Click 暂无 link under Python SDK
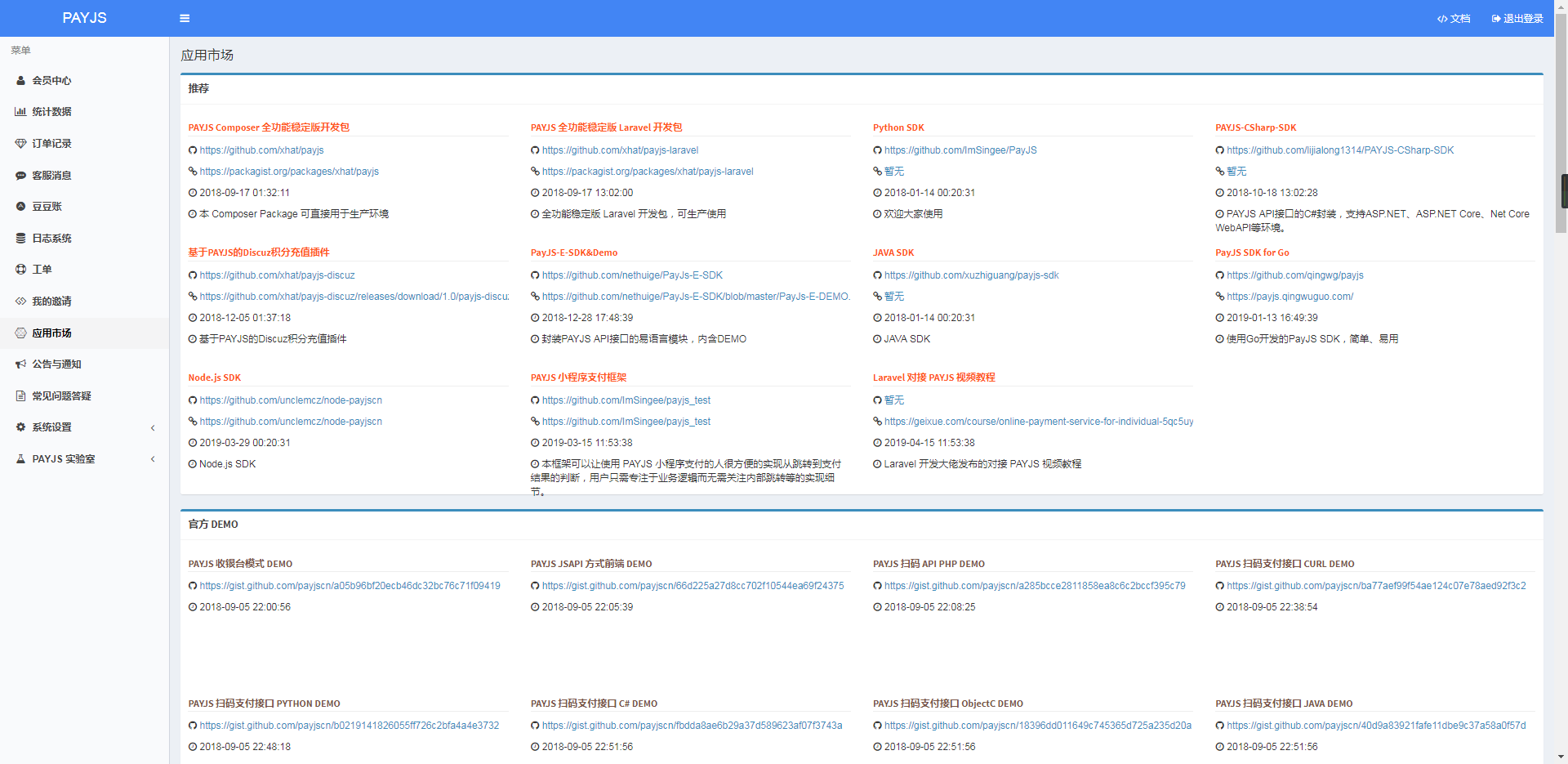1568x764 pixels. point(894,172)
